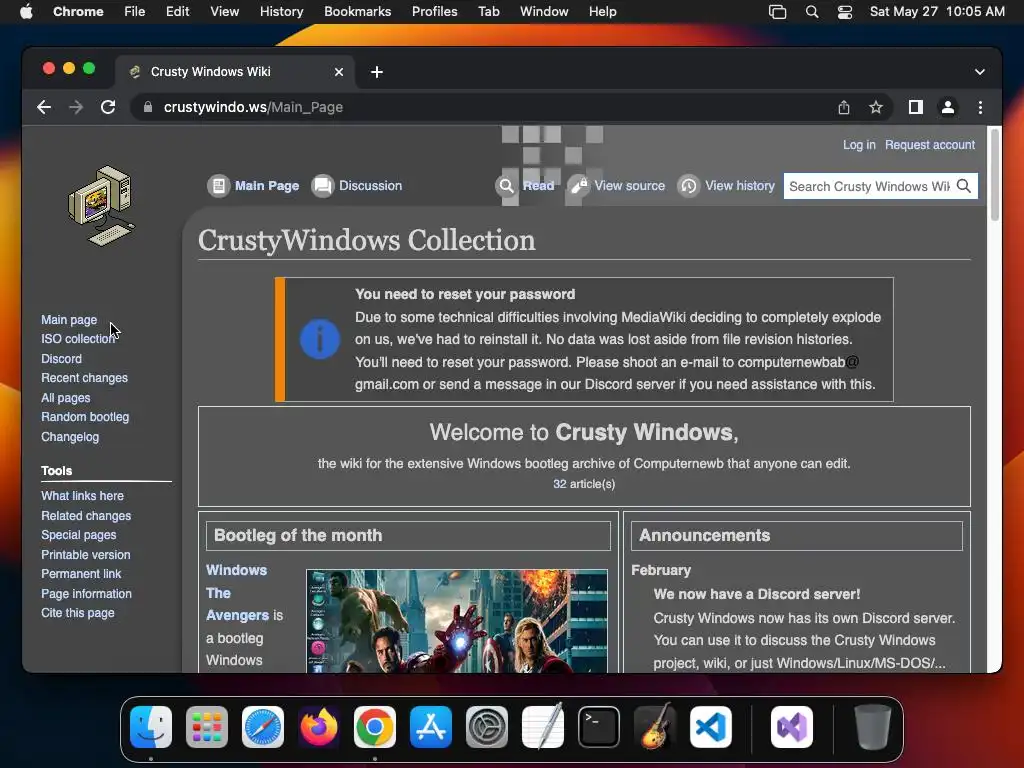Open the Changelog link

[x=70, y=437]
